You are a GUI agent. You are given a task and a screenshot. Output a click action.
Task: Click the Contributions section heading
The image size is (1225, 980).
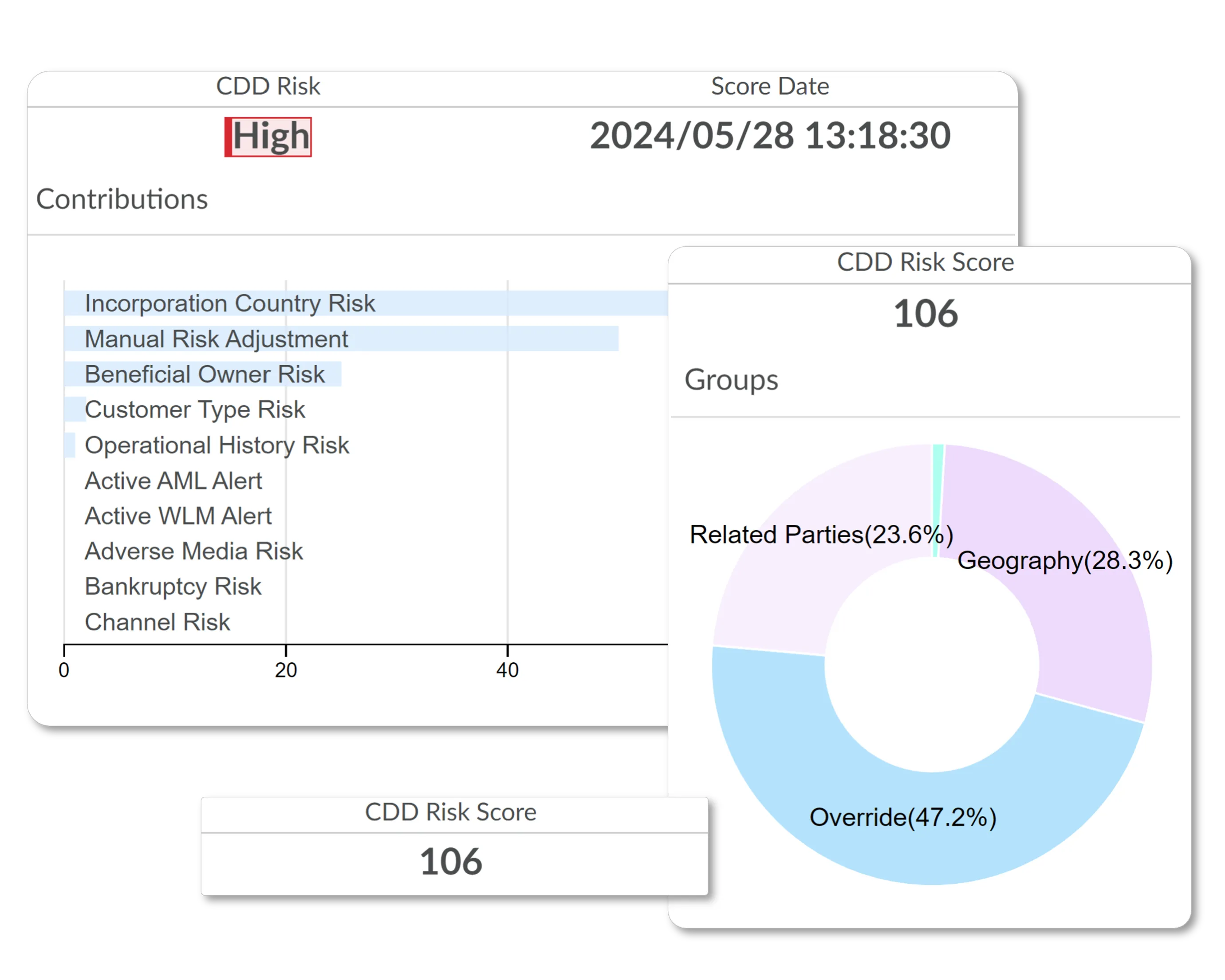pyautogui.click(x=122, y=199)
